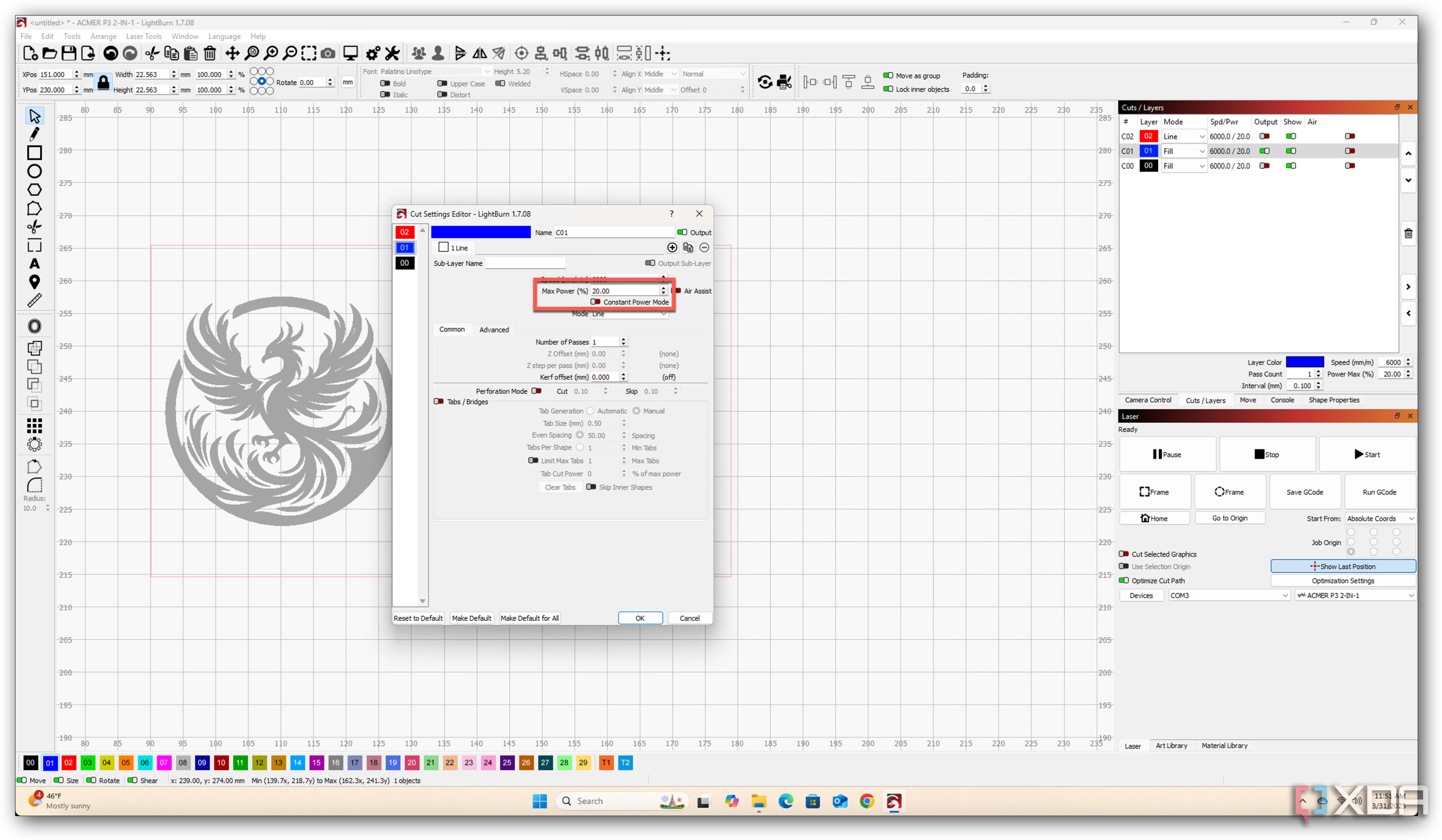Add a sub-layer with plus icon
The width and height of the screenshot is (1442, 840).
pyautogui.click(x=672, y=247)
